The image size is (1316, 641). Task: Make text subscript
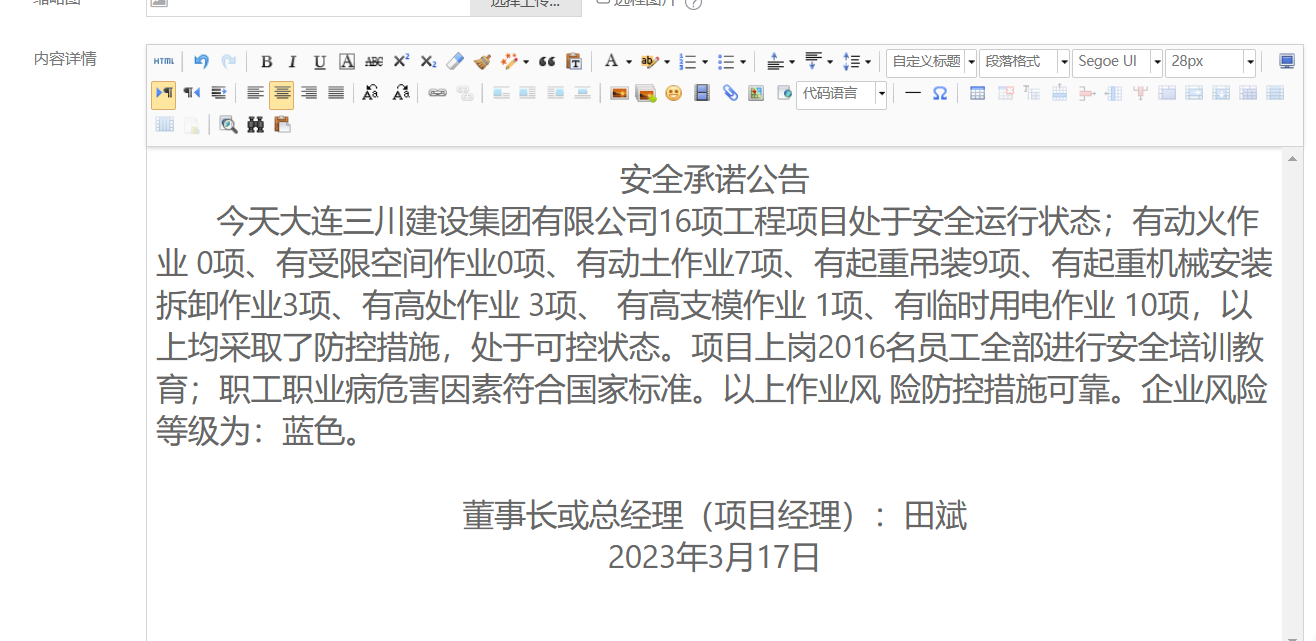coord(428,61)
